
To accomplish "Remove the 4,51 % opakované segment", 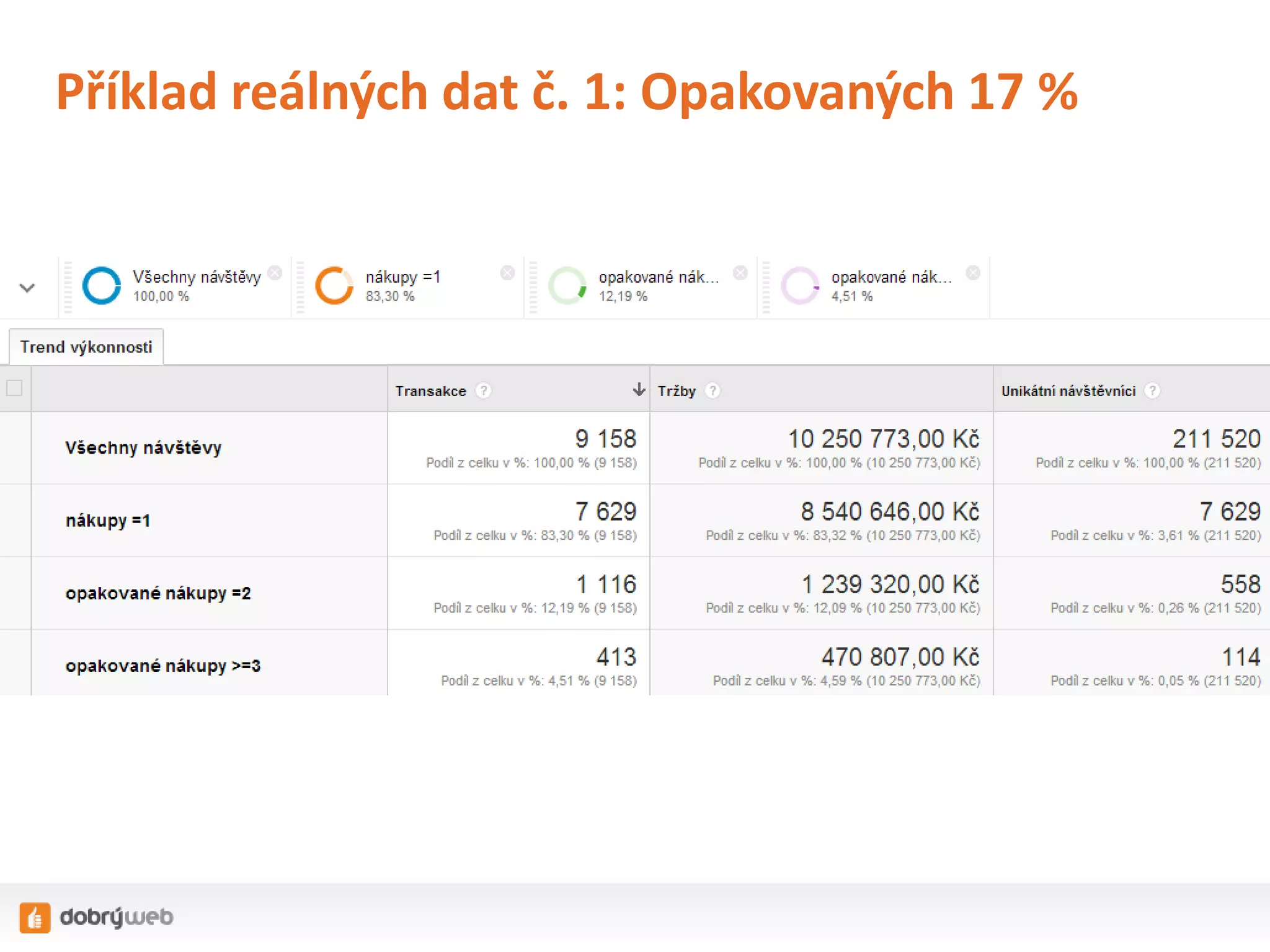I will click(x=973, y=273).
